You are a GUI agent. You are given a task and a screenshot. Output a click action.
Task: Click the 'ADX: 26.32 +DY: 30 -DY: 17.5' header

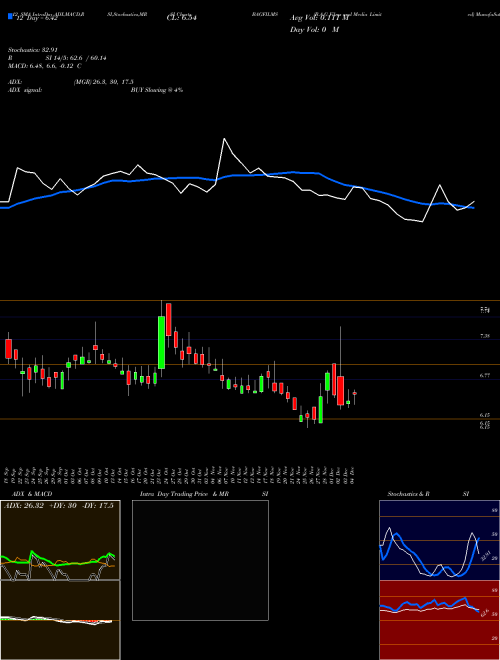[59, 506]
